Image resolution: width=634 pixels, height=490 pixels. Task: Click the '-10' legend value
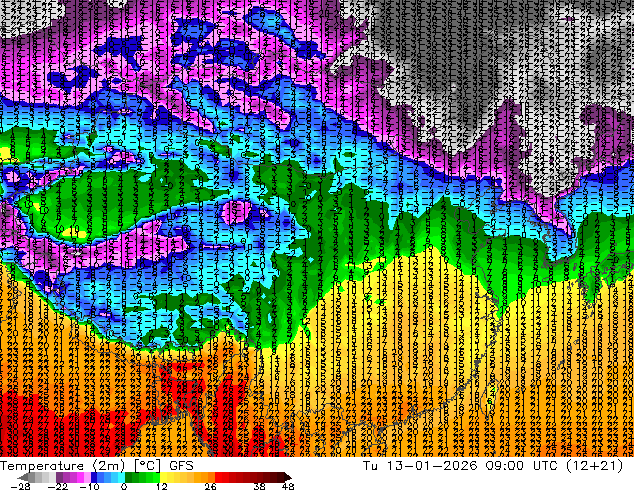point(89,486)
